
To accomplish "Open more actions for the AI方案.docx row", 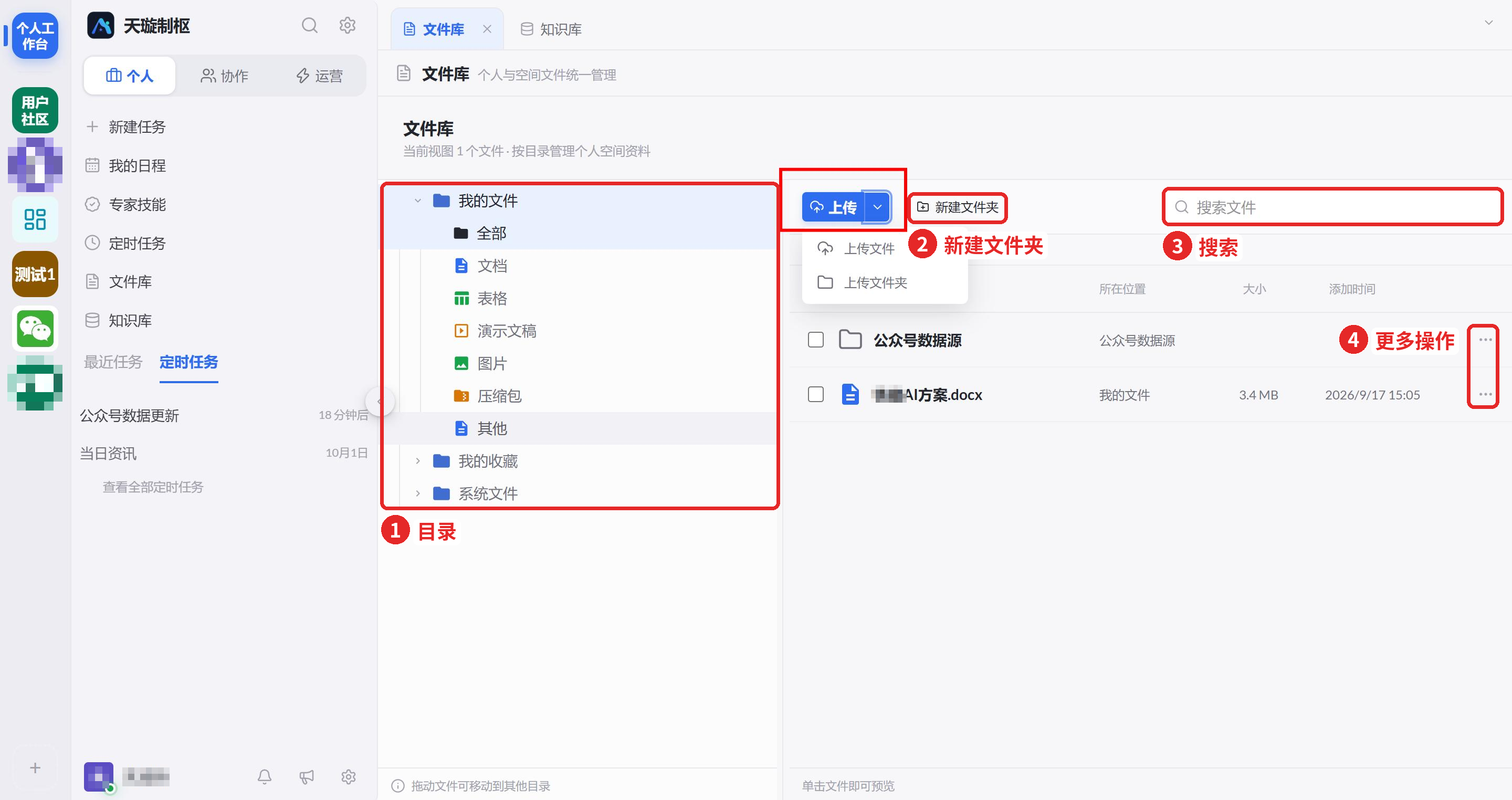I will tap(1485, 394).
